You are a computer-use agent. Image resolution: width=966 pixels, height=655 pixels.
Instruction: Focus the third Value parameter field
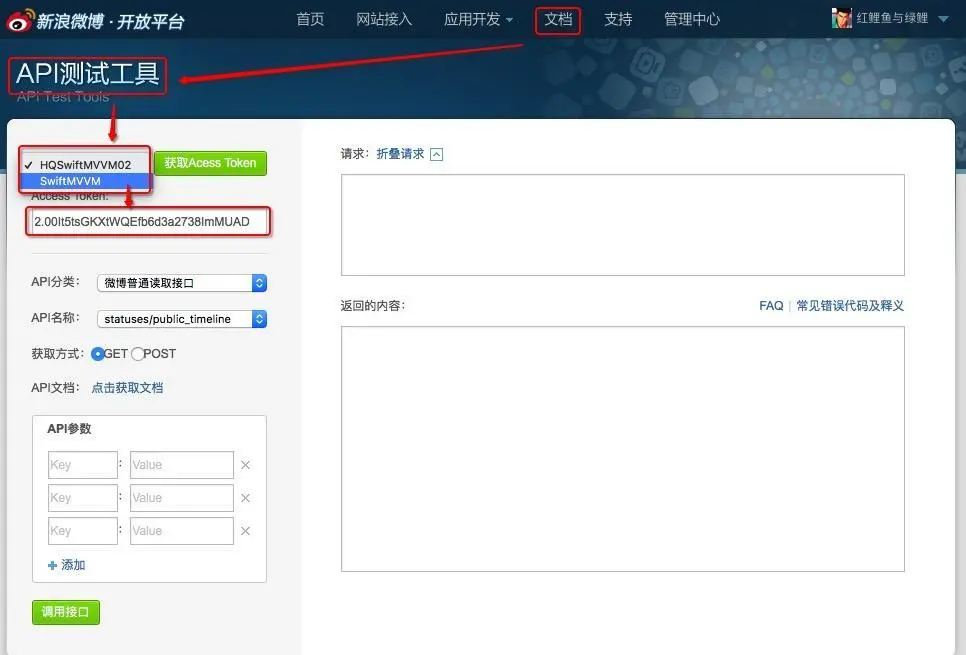(182, 531)
